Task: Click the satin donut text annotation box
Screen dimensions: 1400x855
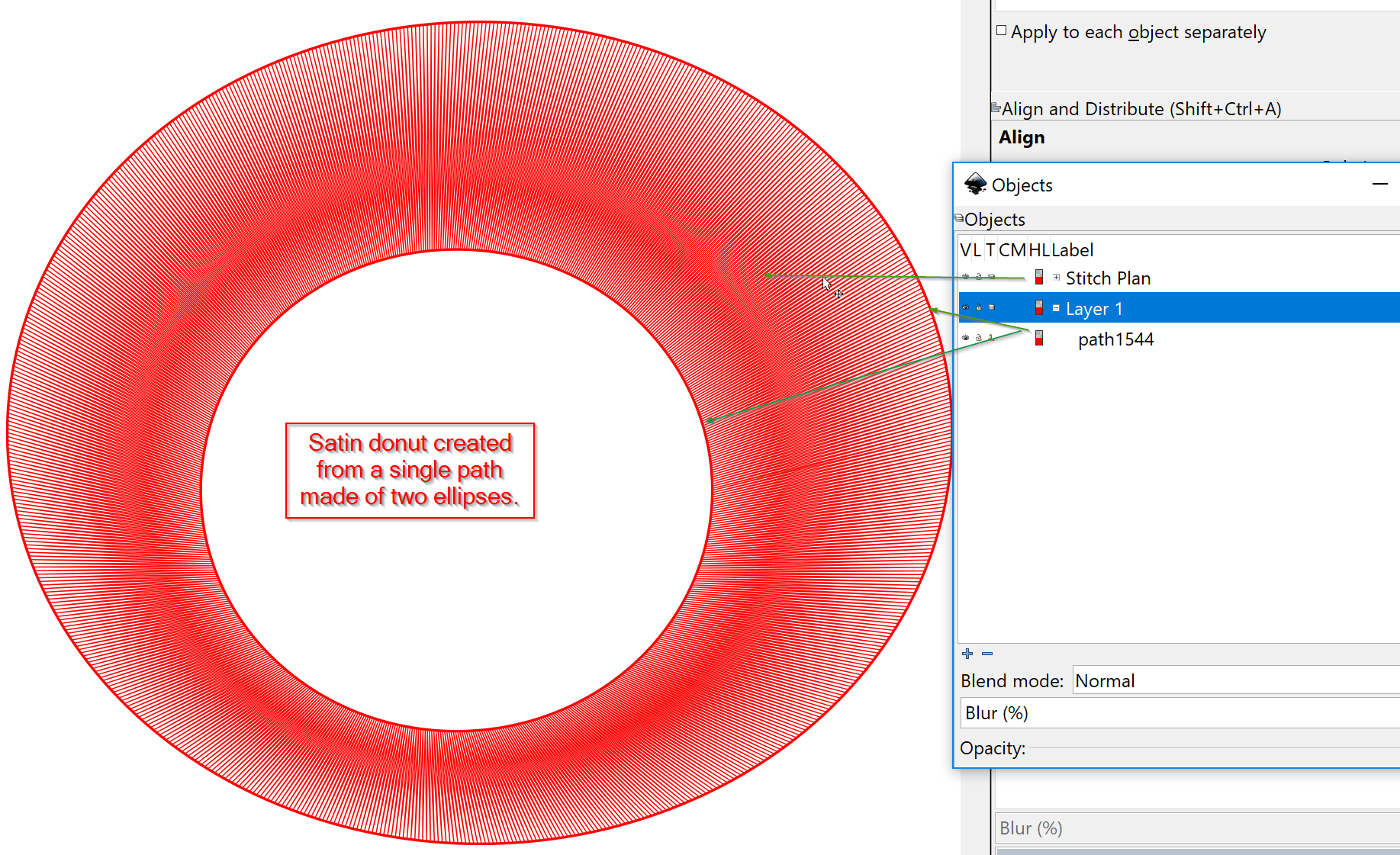Action: (x=410, y=471)
